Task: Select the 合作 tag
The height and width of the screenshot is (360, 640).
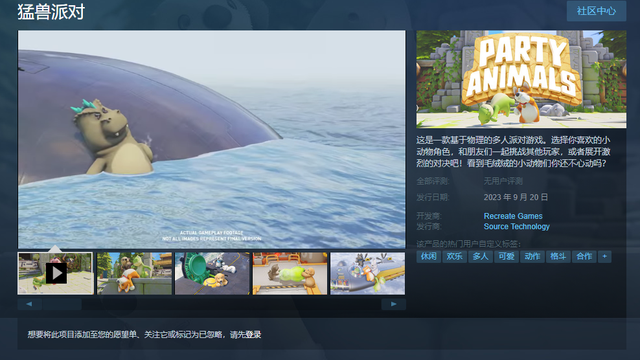Action: click(x=584, y=256)
